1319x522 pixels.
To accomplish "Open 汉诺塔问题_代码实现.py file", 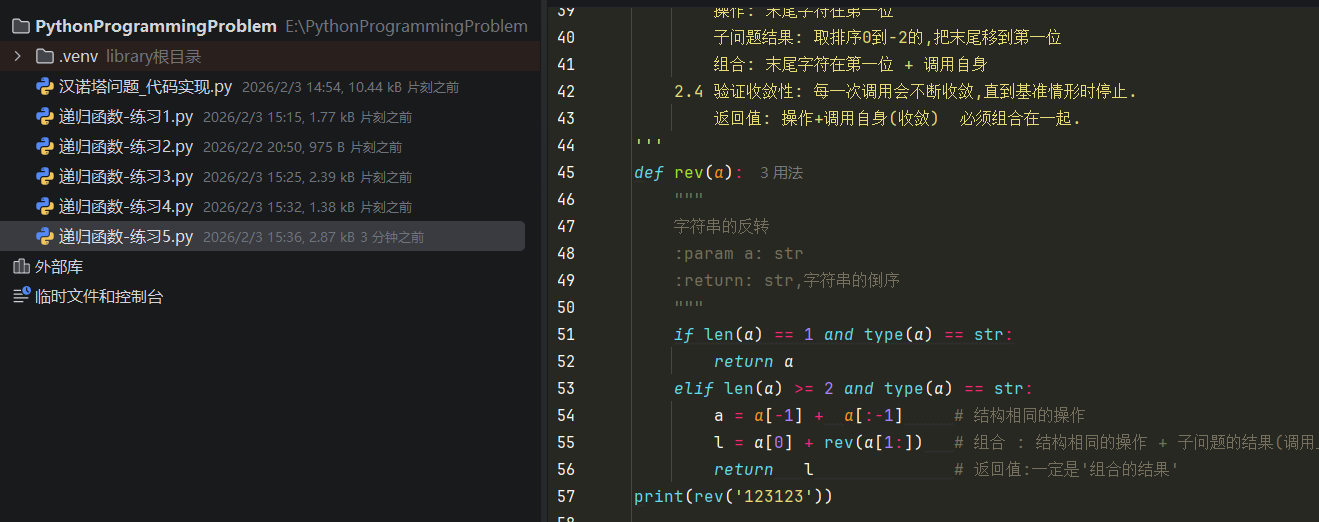I will [x=145, y=87].
